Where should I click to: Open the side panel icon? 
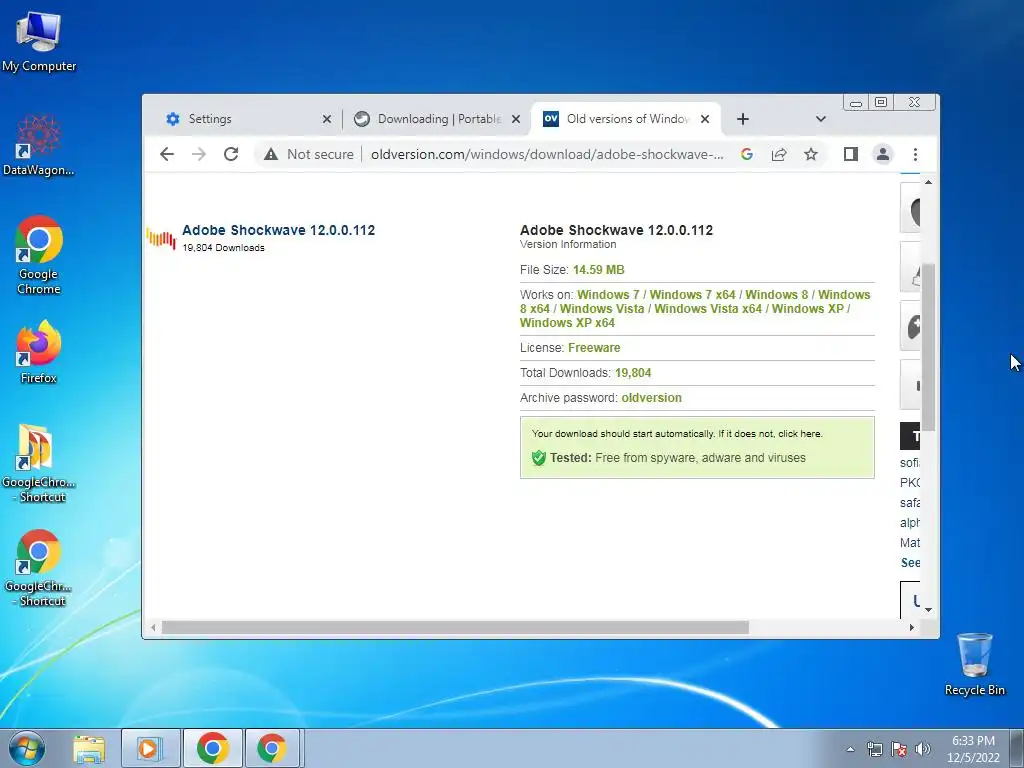click(850, 154)
